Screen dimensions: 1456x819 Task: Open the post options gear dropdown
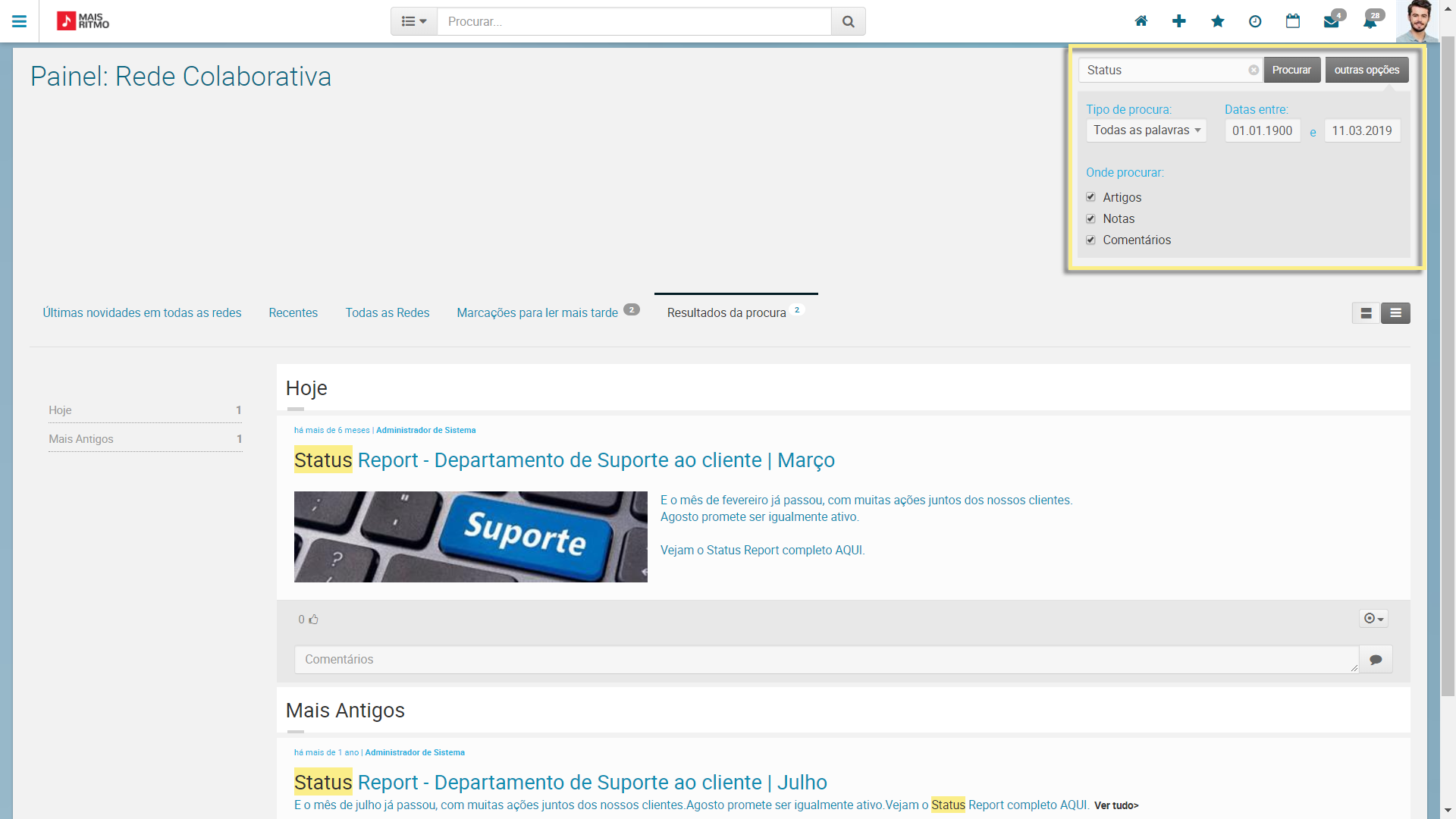click(x=1373, y=619)
